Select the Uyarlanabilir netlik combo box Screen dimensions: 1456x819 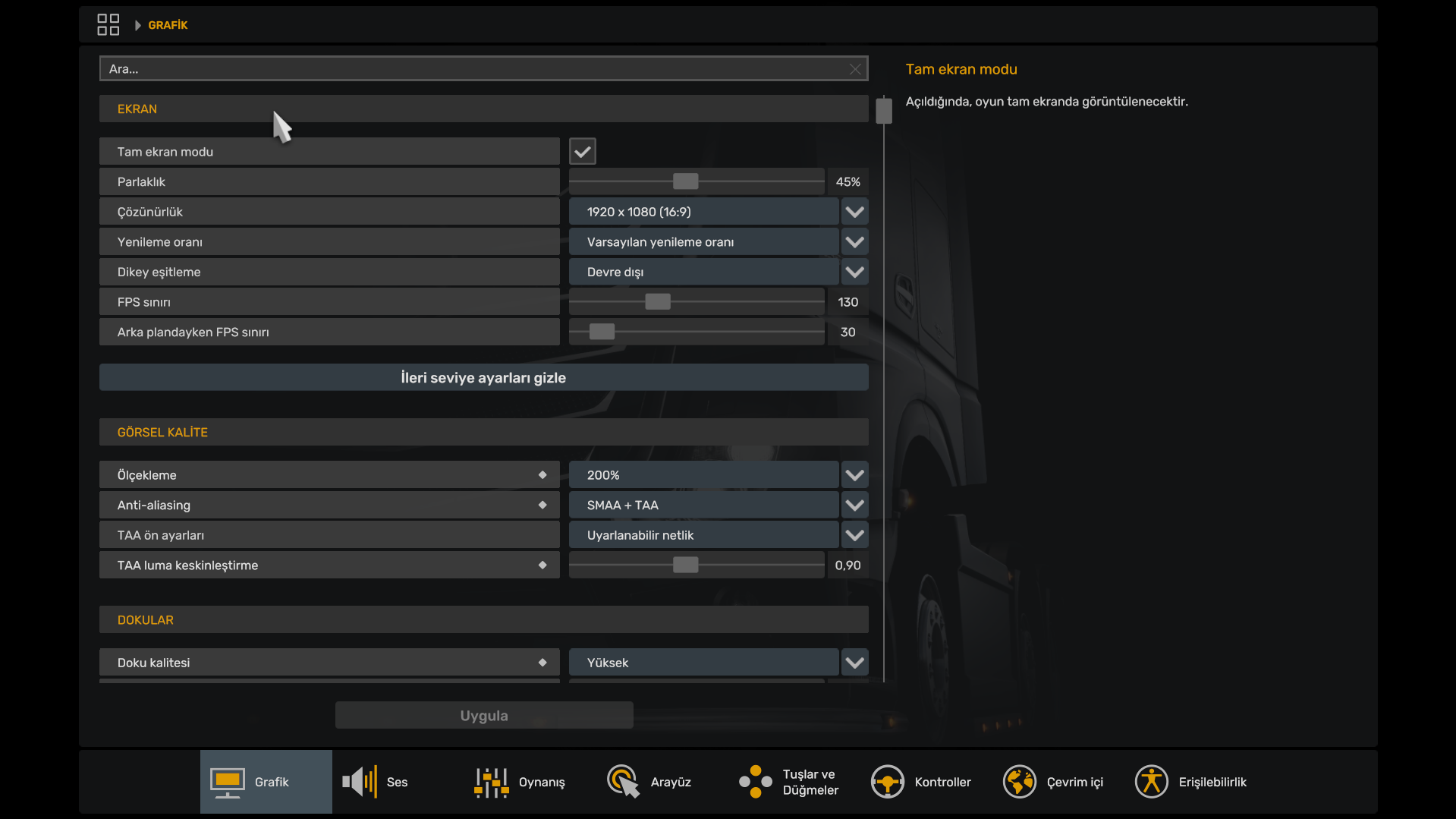pyautogui.click(x=704, y=535)
